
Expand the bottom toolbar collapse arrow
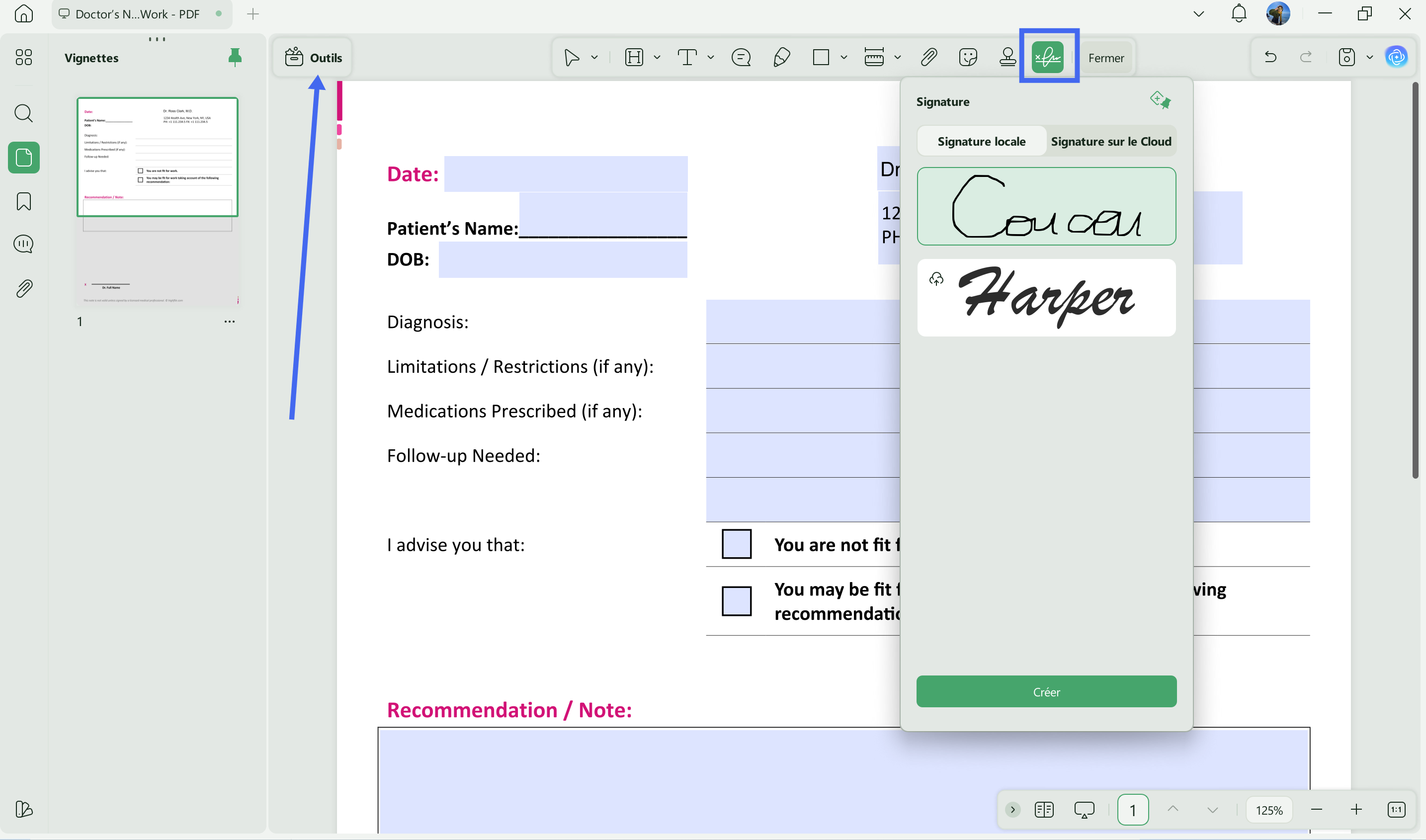[x=1013, y=810]
